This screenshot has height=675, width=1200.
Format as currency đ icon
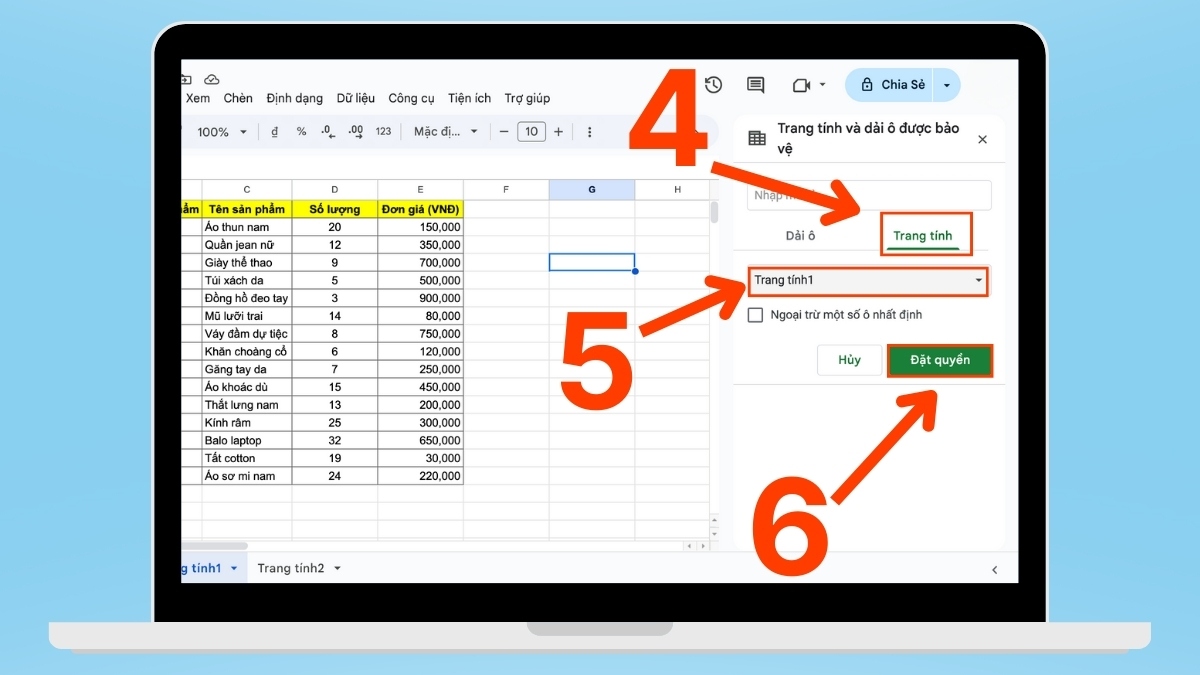tap(275, 132)
